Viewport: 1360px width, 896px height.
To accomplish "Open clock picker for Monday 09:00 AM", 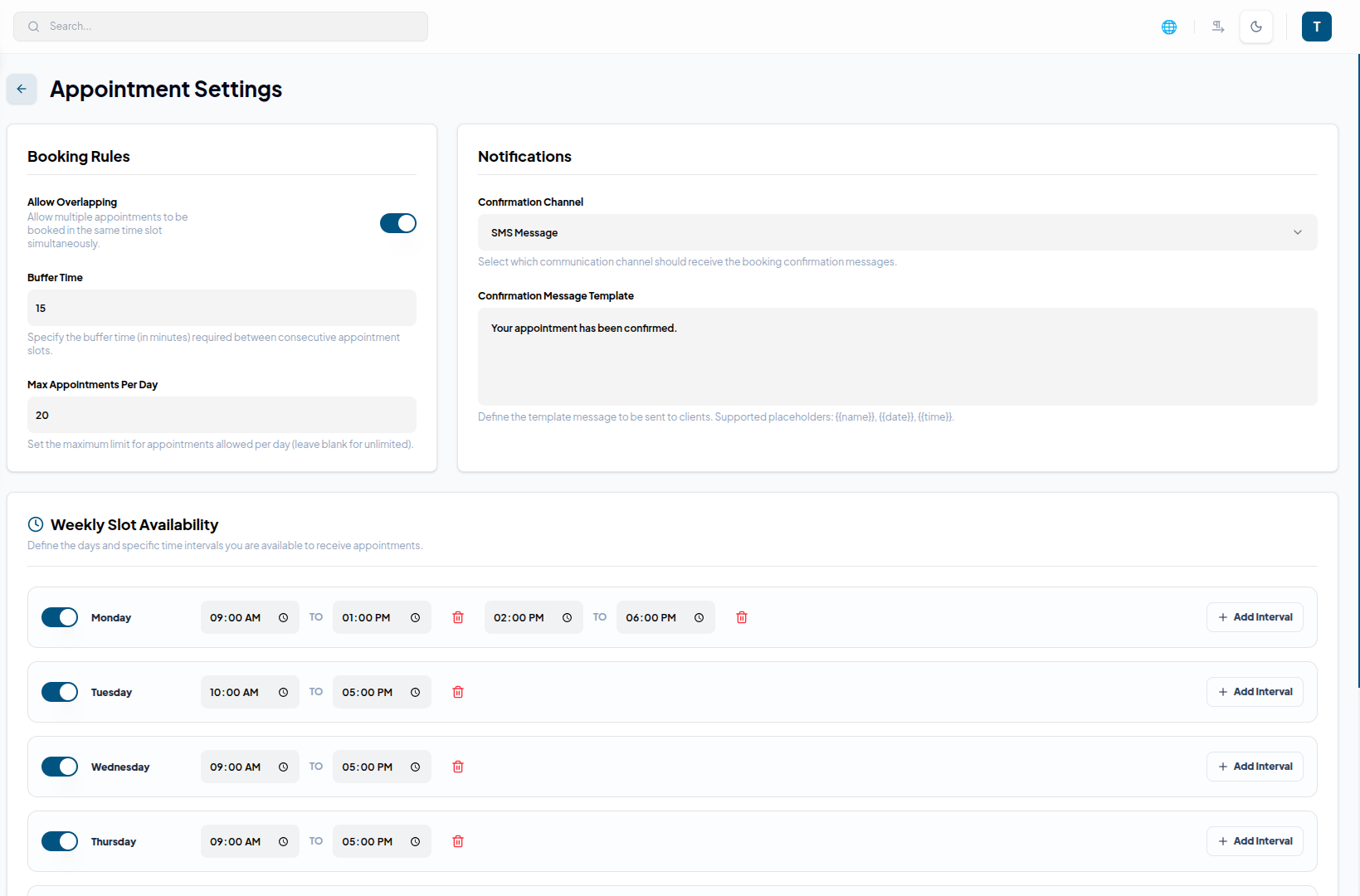I will (283, 618).
